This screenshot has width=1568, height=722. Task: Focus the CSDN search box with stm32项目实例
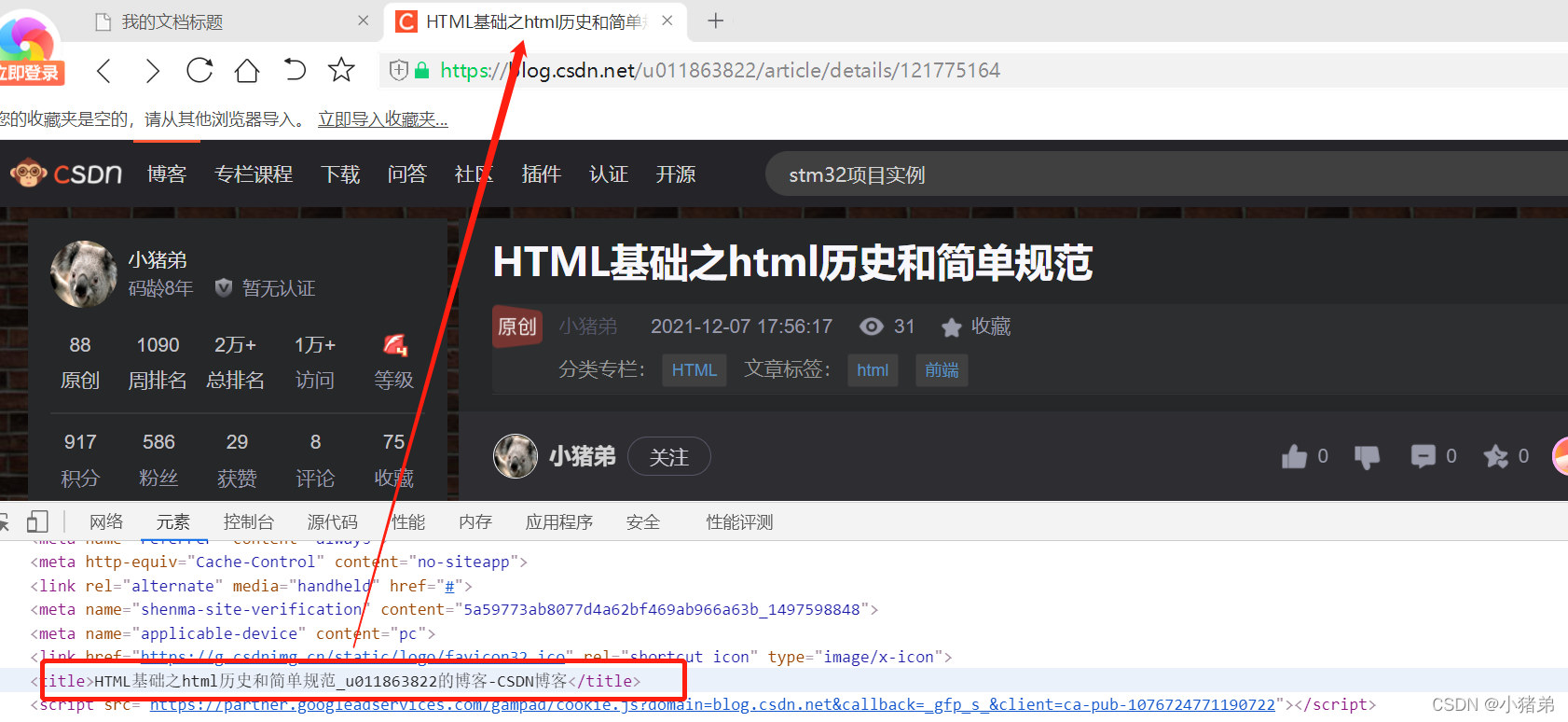click(x=1165, y=174)
